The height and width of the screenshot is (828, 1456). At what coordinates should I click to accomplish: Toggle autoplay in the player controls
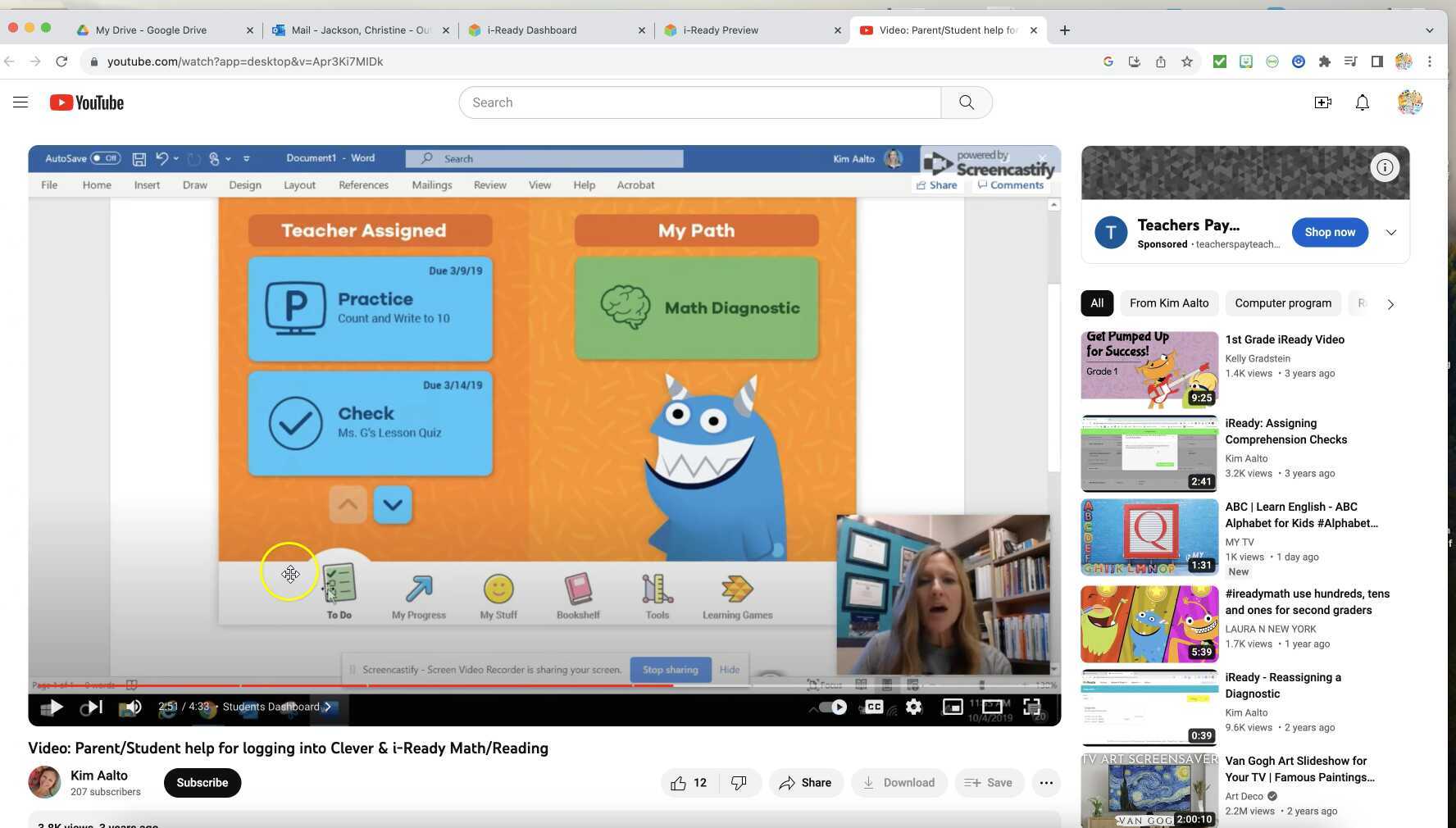pyautogui.click(x=830, y=707)
